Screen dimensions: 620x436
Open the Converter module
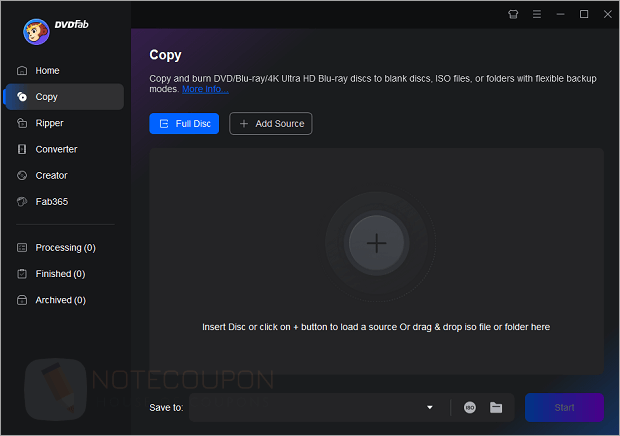coord(56,149)
